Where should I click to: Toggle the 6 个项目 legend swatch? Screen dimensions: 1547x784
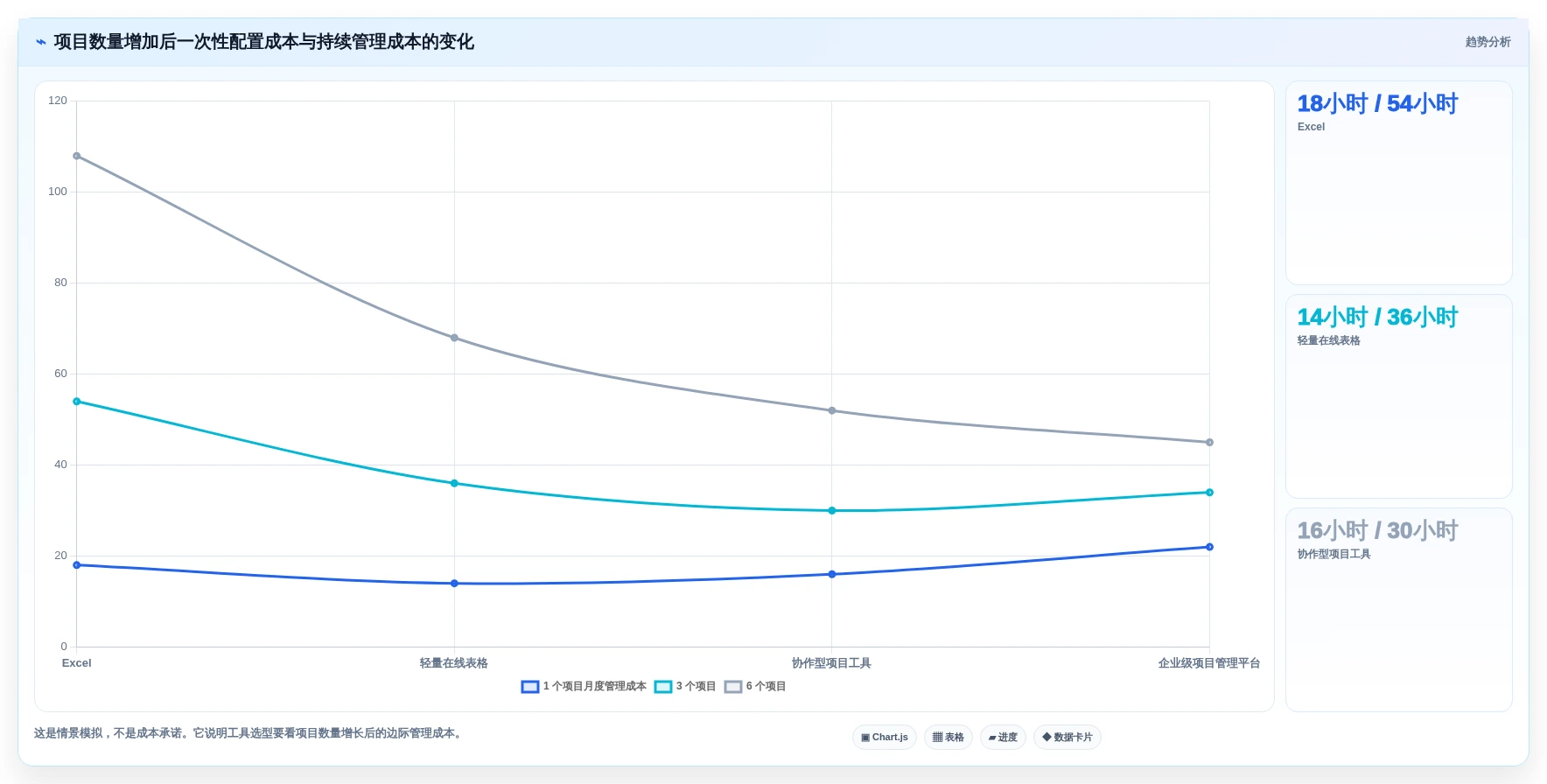(733, 687)
